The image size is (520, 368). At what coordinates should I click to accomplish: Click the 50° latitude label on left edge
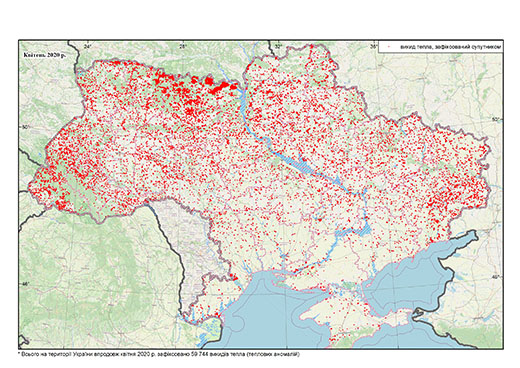tap(26, 127)
